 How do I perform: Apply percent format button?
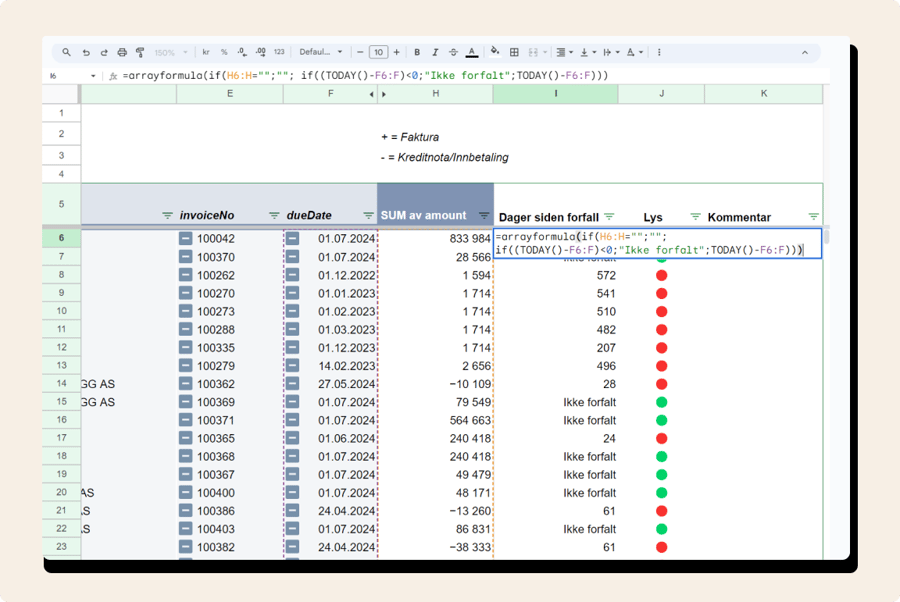(x=224, y=52)
